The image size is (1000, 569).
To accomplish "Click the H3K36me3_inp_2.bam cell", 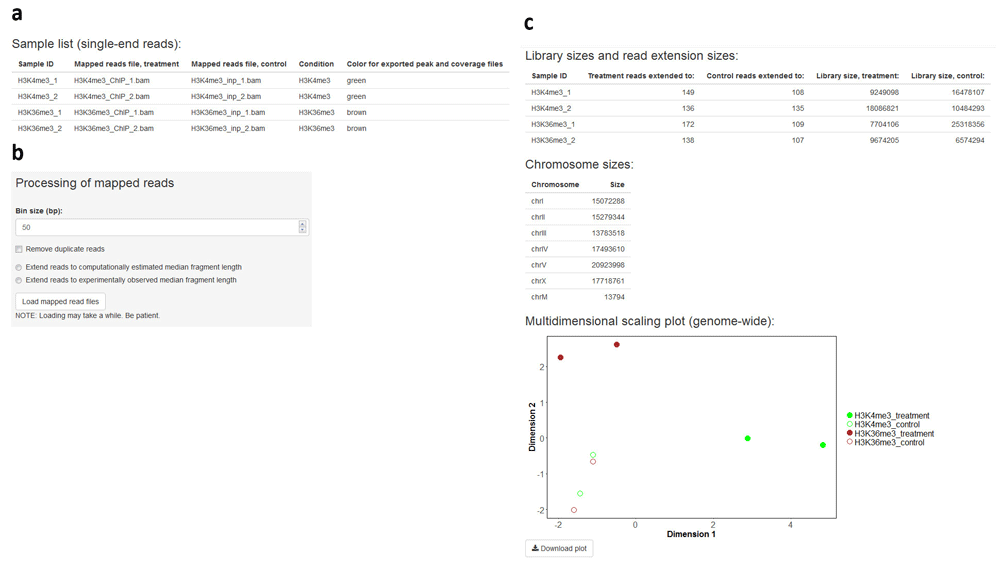I will (x=228, y=129).
